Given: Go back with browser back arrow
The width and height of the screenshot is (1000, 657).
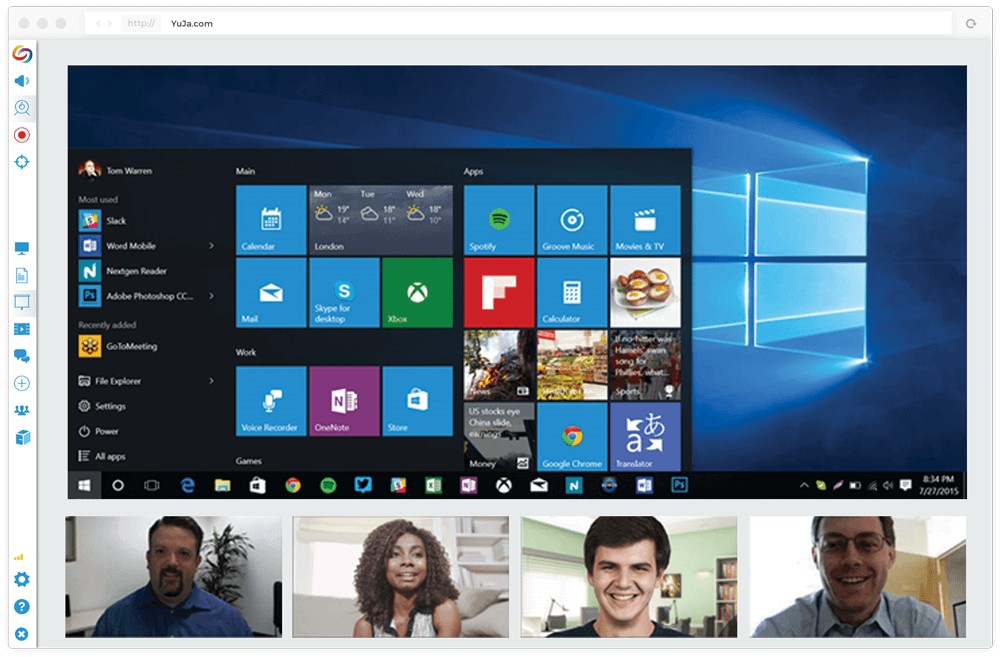Looking at the screenshot, I should pos(98,24).
